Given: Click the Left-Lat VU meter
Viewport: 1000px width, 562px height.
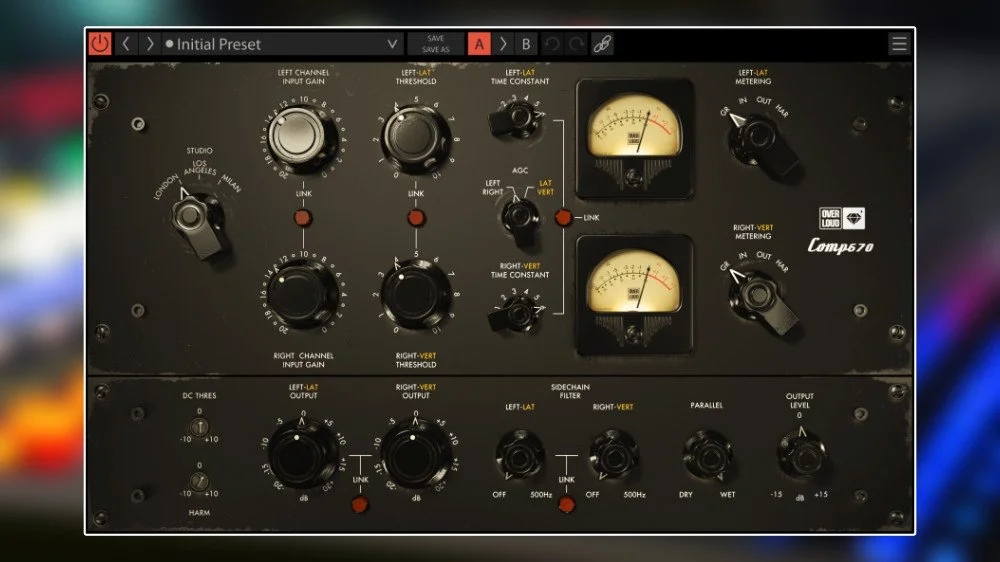Looking at the screenshot, I should coord(634,137).
